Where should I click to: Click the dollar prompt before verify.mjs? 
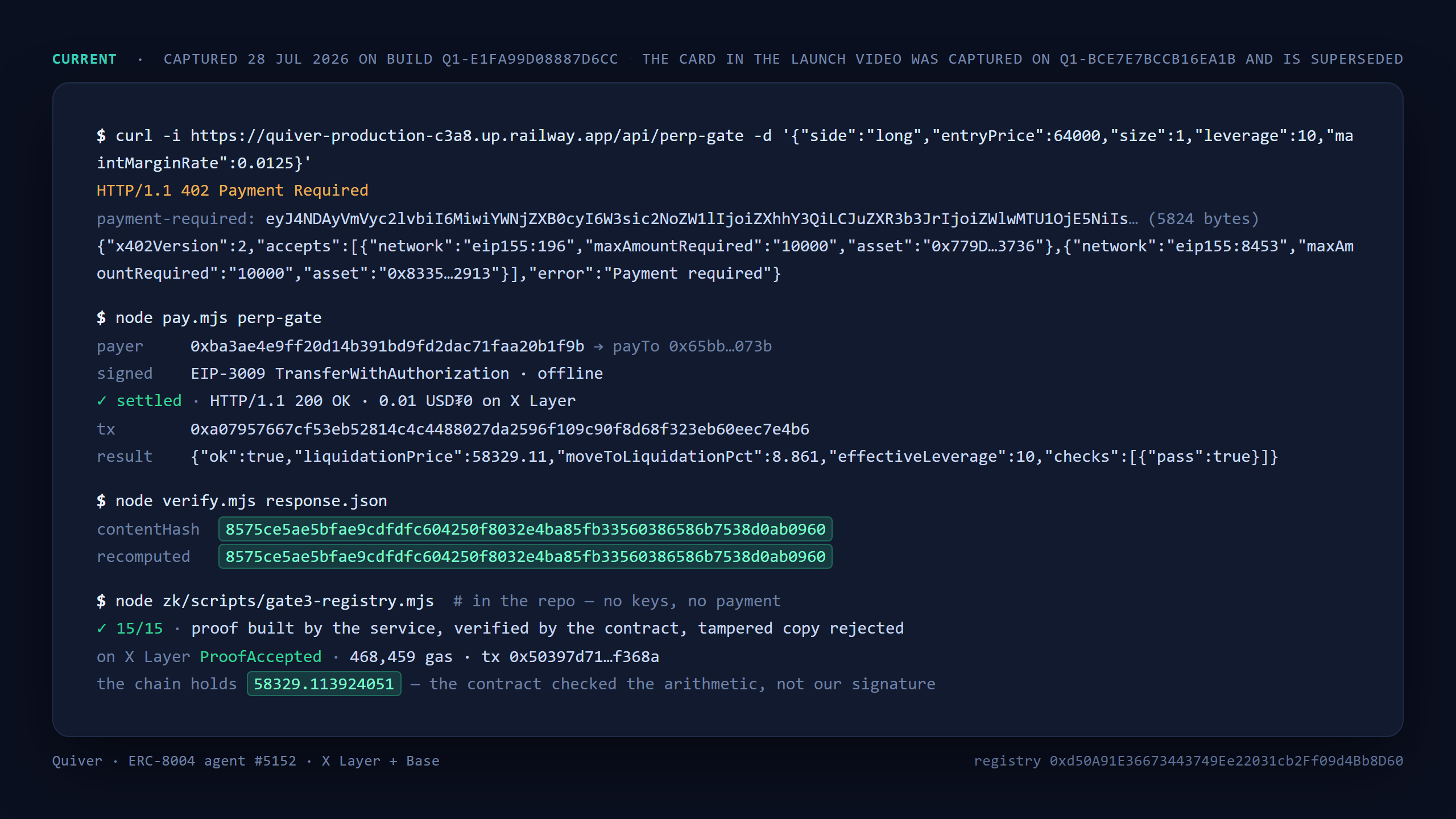tap(101, 501)
